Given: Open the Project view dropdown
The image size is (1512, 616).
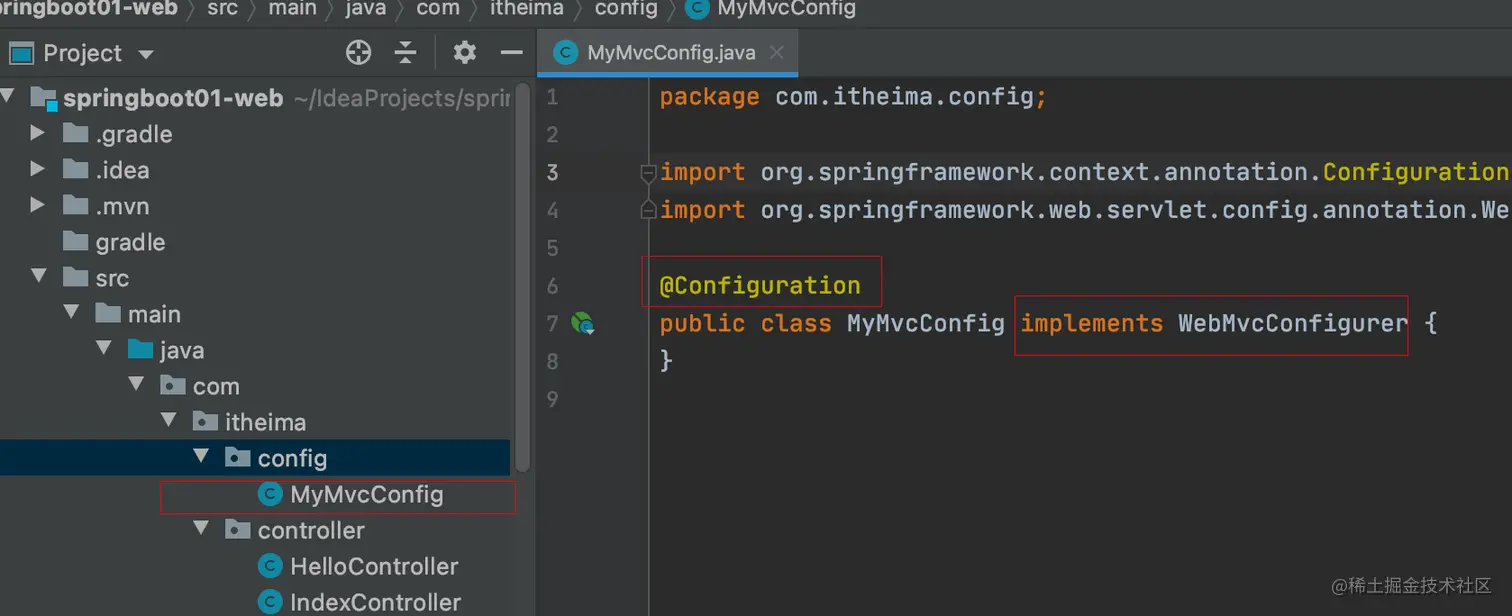Looking at the screenshot, I should pos(146,54).
